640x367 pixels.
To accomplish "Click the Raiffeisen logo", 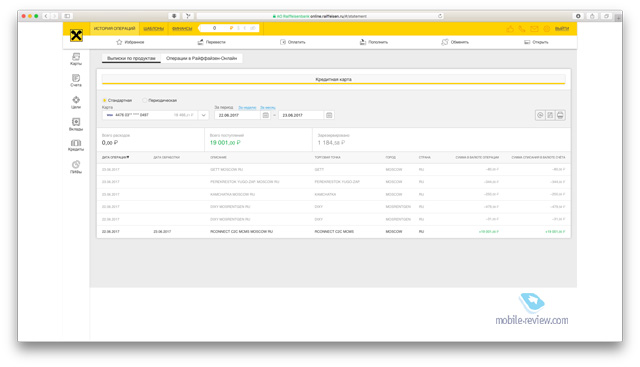I will coord(76,36).
